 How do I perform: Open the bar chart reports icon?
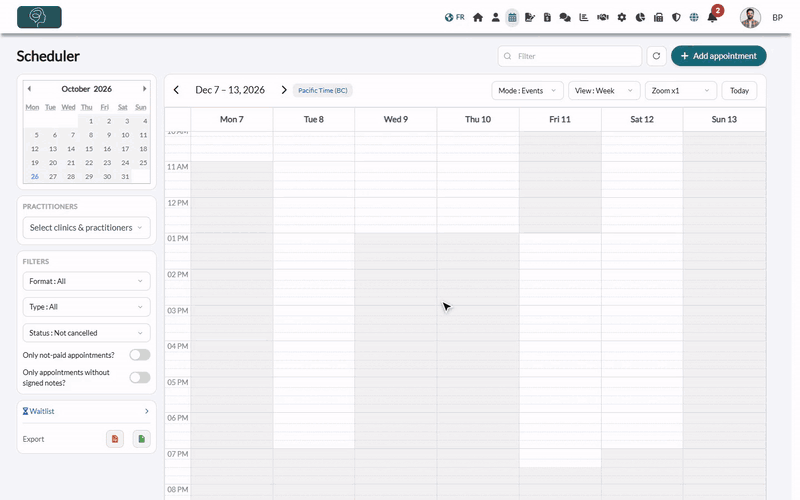584,17
